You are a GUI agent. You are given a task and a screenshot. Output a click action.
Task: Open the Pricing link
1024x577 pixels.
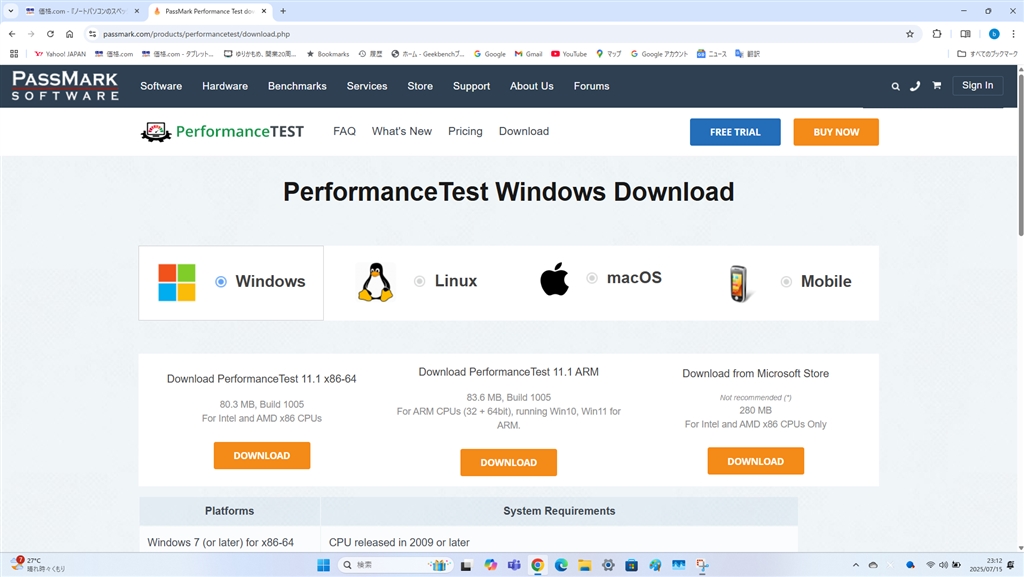465,131
